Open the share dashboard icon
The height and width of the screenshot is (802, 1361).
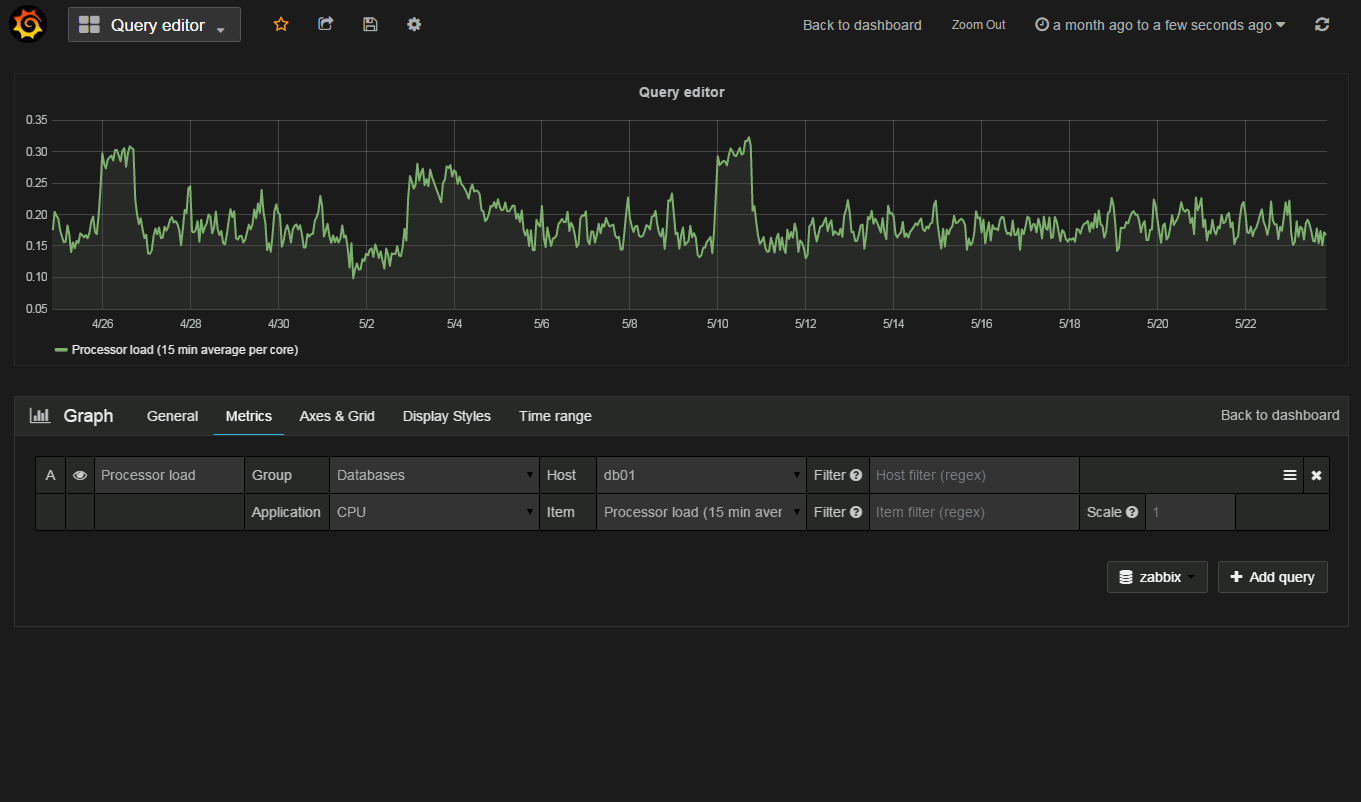(325, 24)
